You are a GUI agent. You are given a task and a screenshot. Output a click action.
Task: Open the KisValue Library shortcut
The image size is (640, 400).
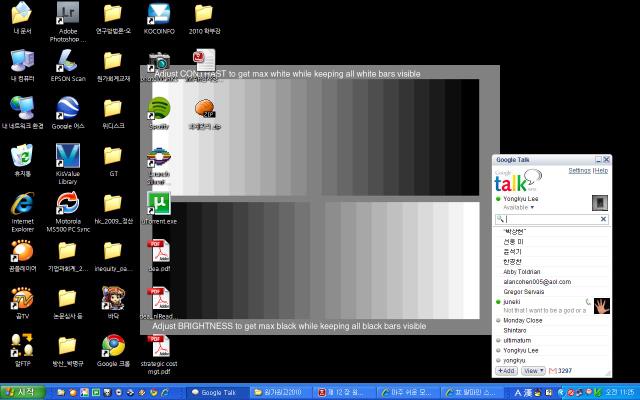(x=68, y=158)
